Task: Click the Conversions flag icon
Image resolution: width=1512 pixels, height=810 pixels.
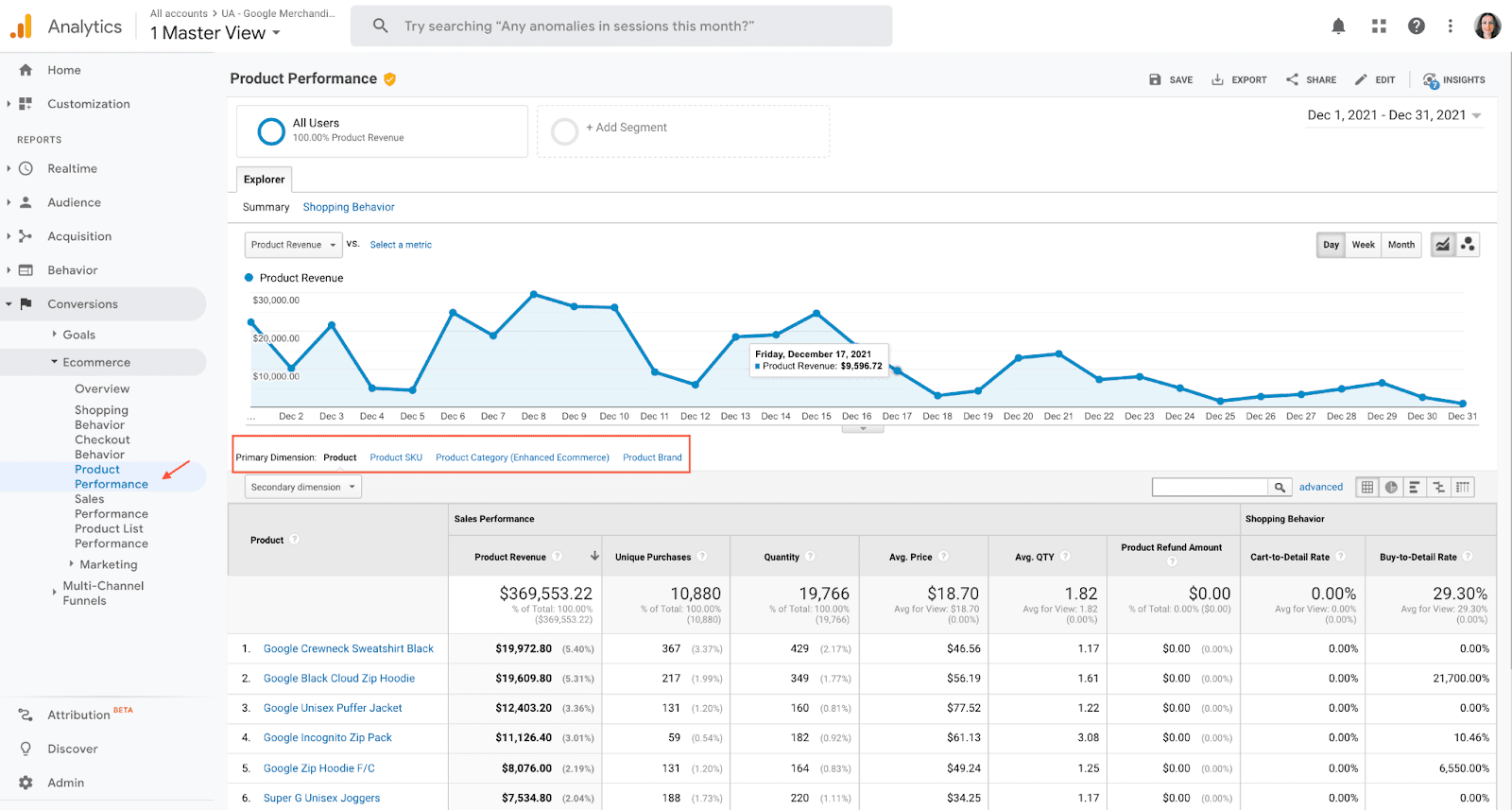Action: pos(26,304)
